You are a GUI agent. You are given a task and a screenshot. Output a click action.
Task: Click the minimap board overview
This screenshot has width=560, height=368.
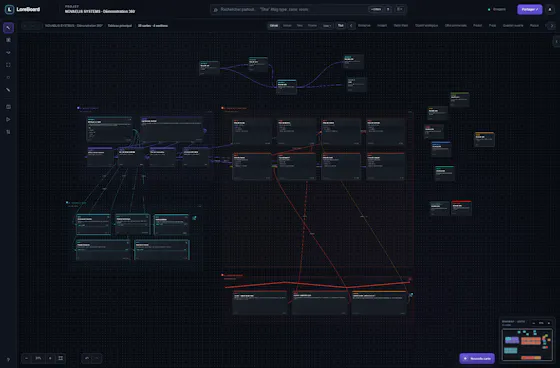click(527, 344)
